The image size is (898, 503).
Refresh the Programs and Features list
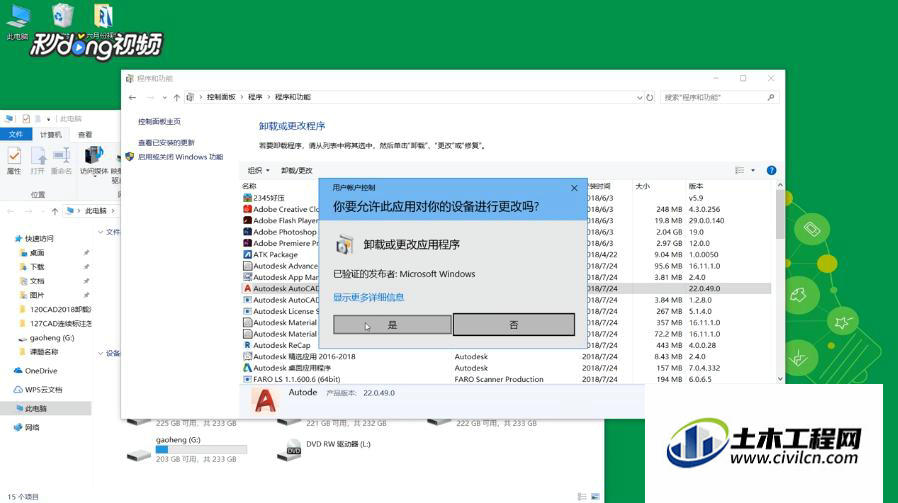pos(649,97)
